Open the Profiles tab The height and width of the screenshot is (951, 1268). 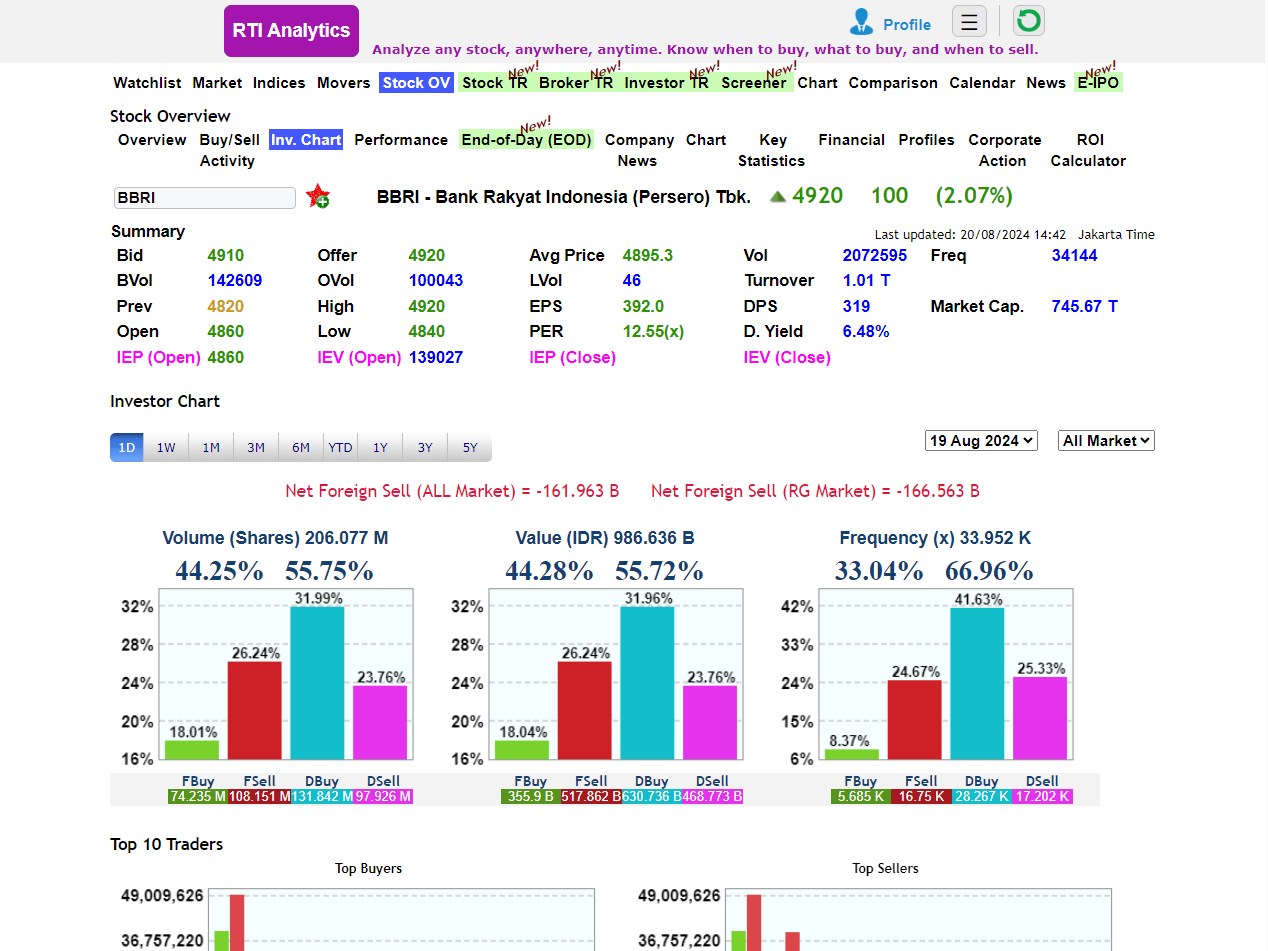coord(926,140)
